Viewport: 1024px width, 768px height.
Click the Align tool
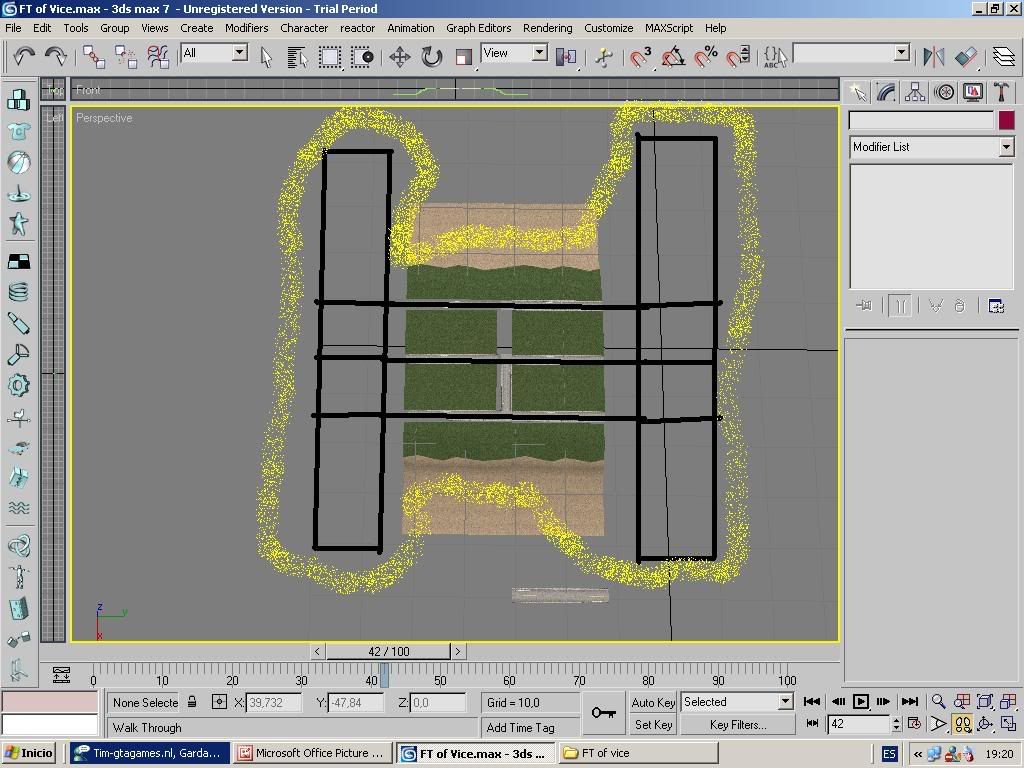(x=966, y=57)
